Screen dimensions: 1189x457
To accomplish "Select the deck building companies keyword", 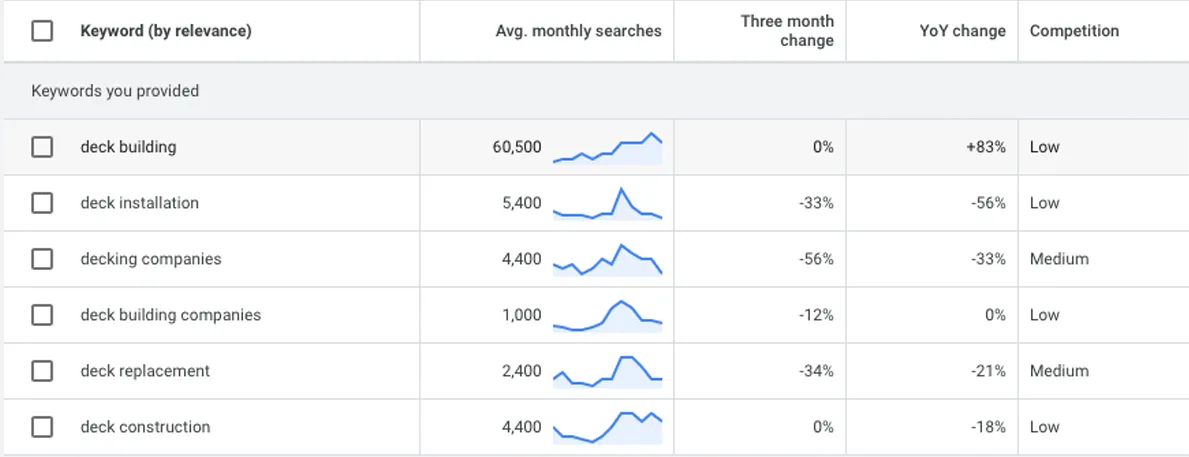I will click(170, 315).
